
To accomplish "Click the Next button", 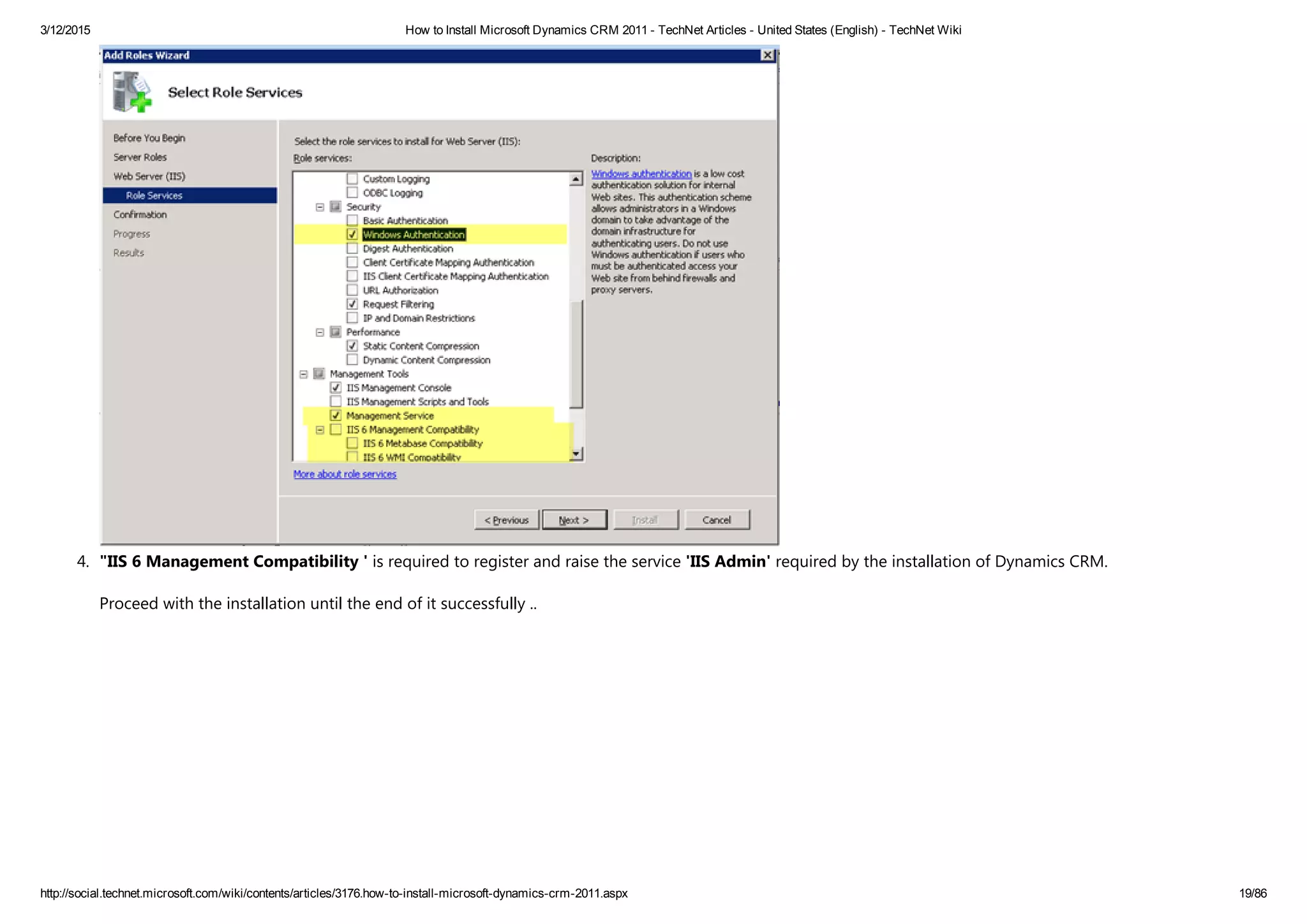I will [x=574, y=519].
